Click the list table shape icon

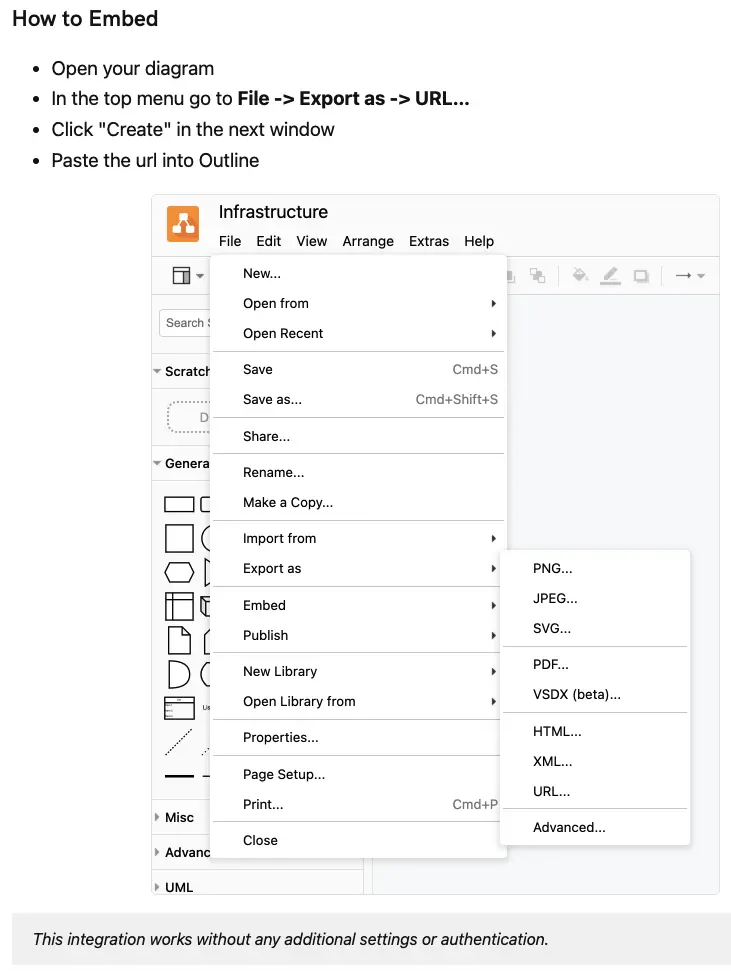pos(179,708)
